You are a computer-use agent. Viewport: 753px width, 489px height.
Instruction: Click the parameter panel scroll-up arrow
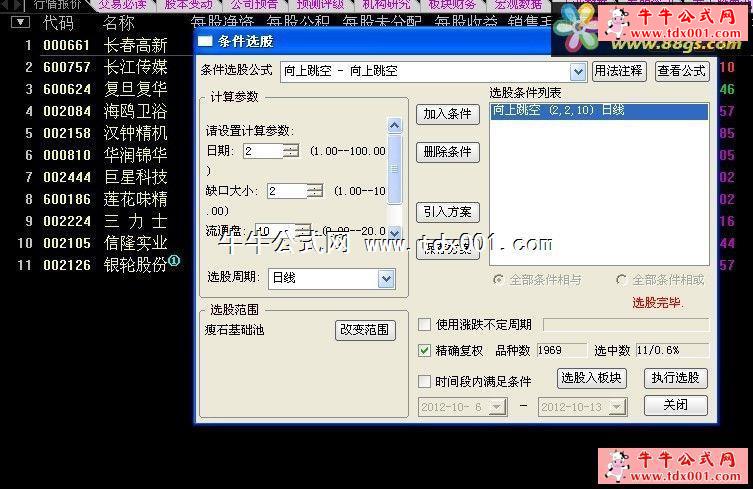tap(394, 126)
